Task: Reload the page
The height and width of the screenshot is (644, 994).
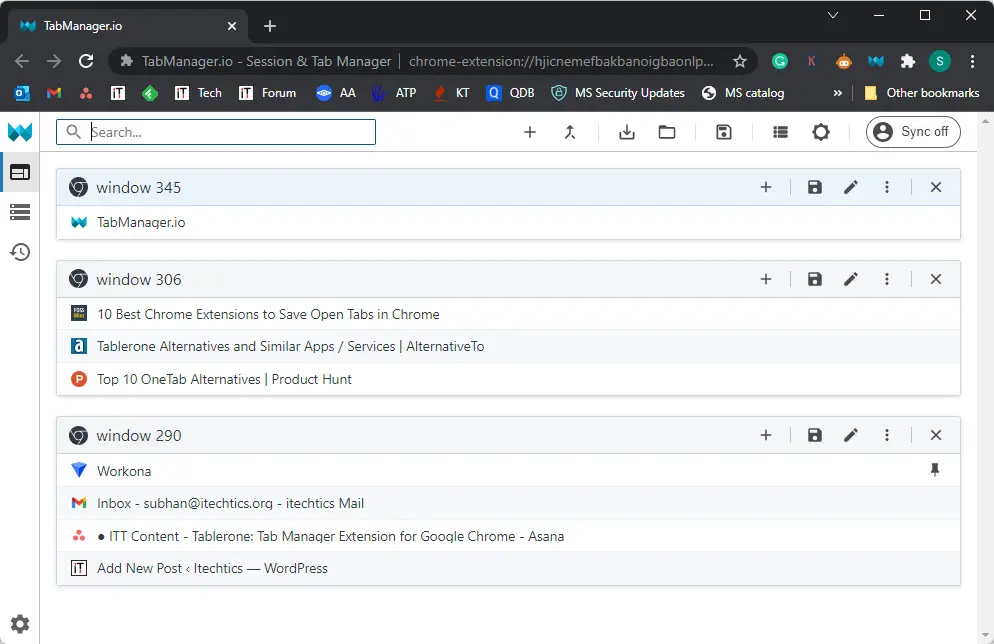Action: pyautogui.click(x=86, y=61)
